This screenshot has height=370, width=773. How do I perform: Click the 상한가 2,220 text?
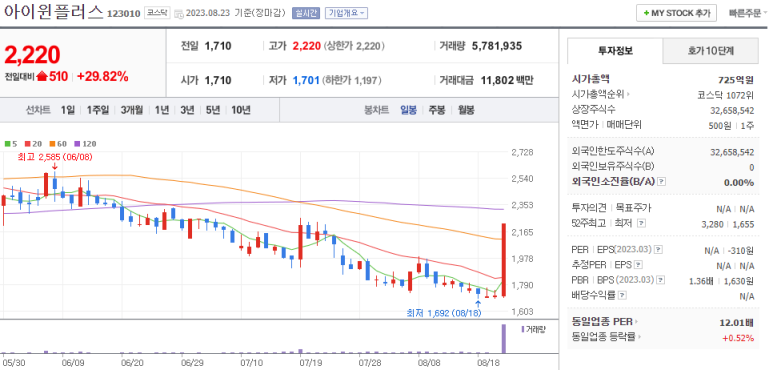click(x=355, y=46)
